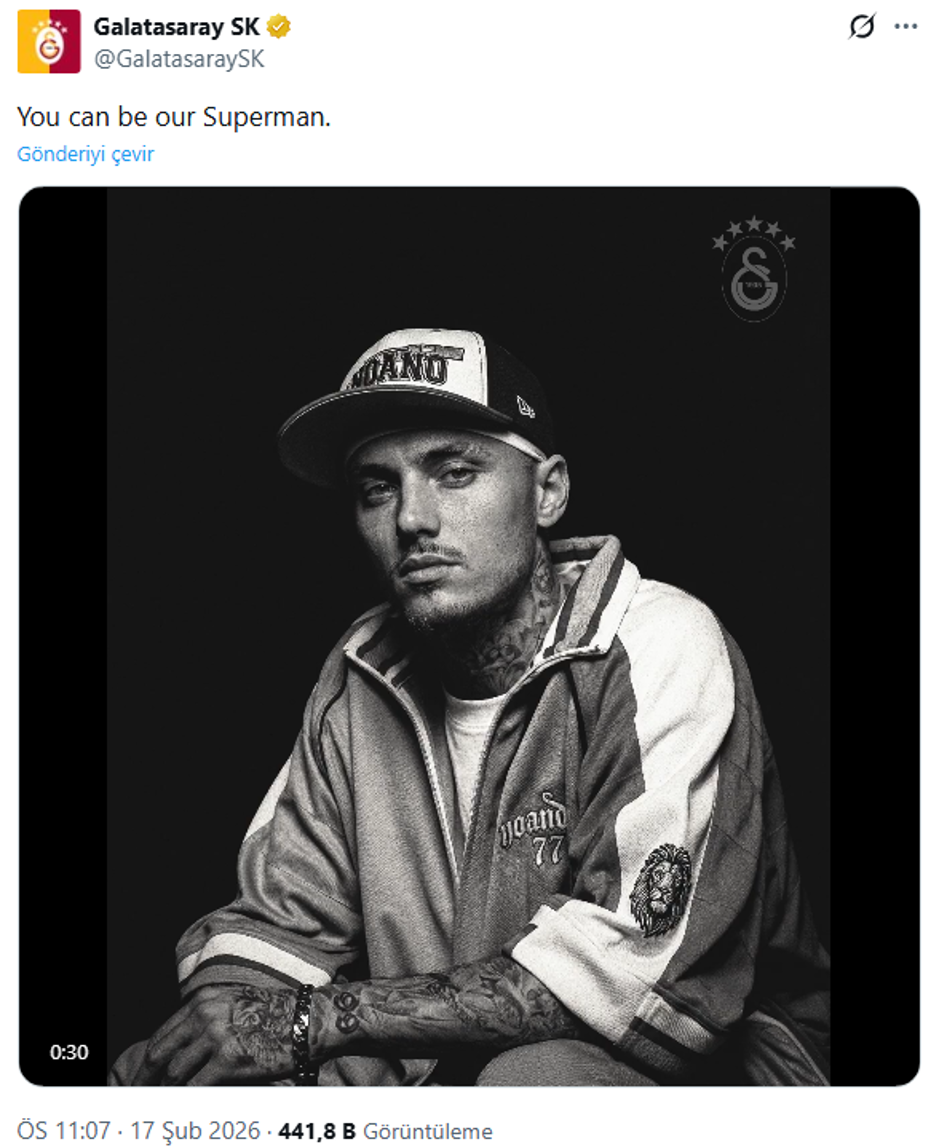Screen dimensions: 930x1147
Task: Click the New Era logo on the cap
Action: tap(525, 406)
